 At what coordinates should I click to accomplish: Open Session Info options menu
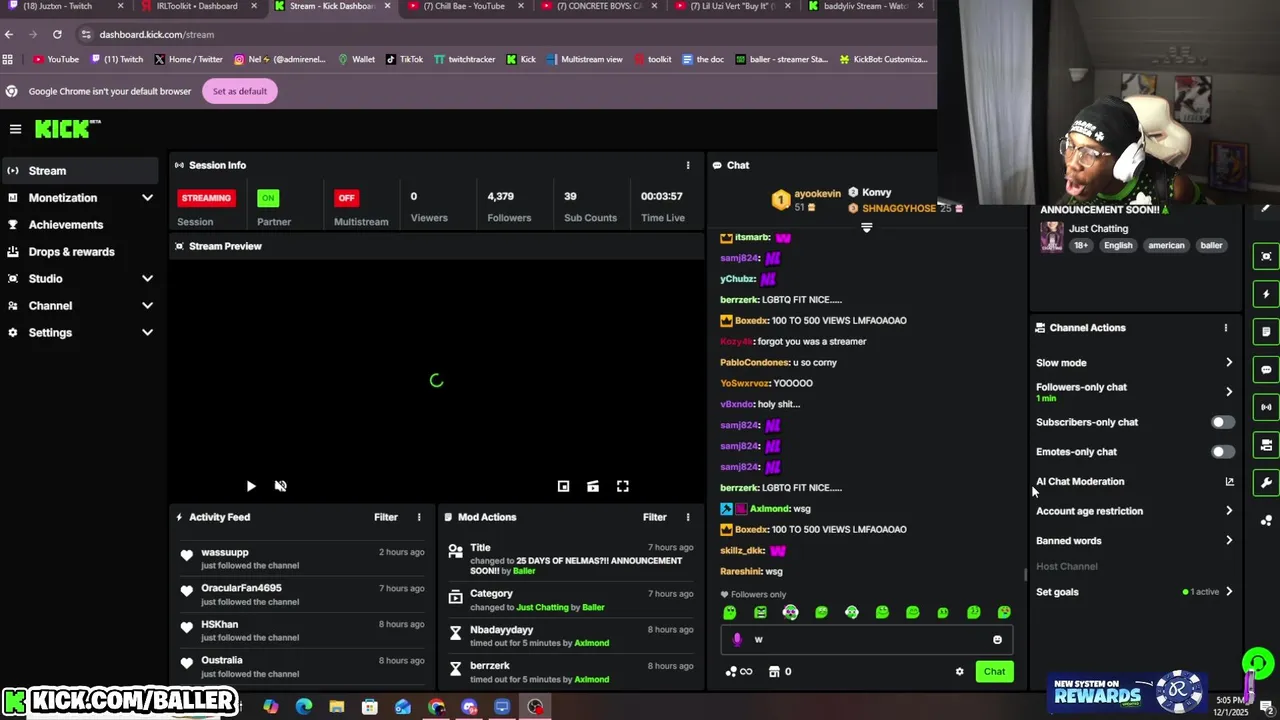click(x=687, y=165)
